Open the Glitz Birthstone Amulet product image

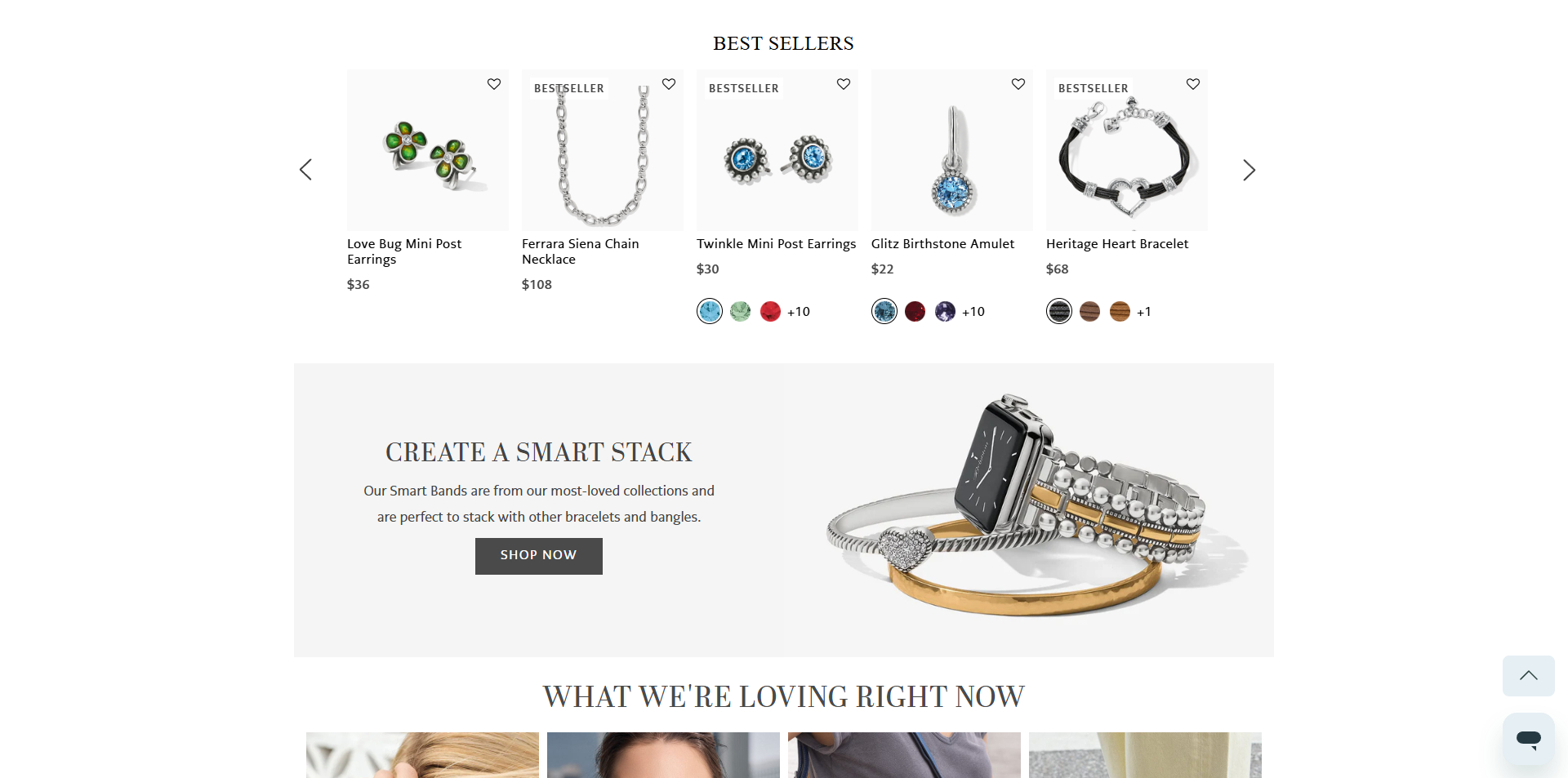point(952,150)
